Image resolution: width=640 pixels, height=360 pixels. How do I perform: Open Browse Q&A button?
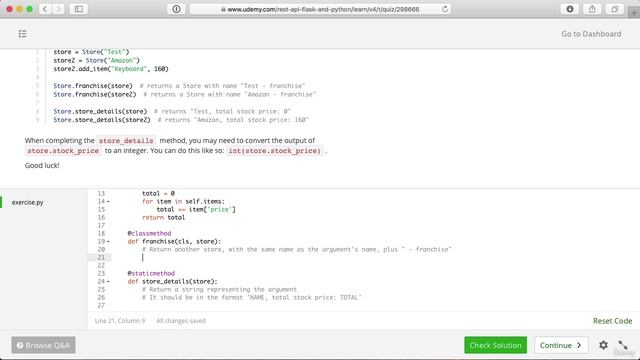tap(44, 345)
